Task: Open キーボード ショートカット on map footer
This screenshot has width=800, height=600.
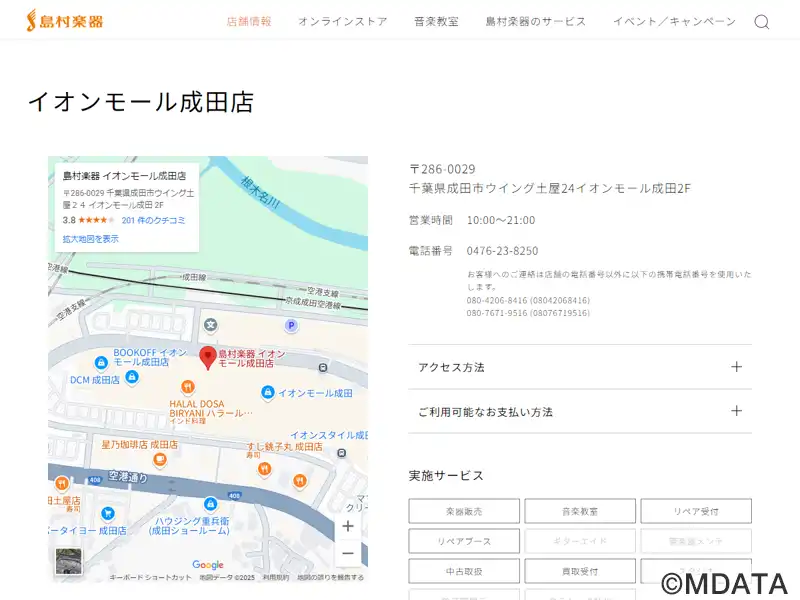Action: (151, 578)
